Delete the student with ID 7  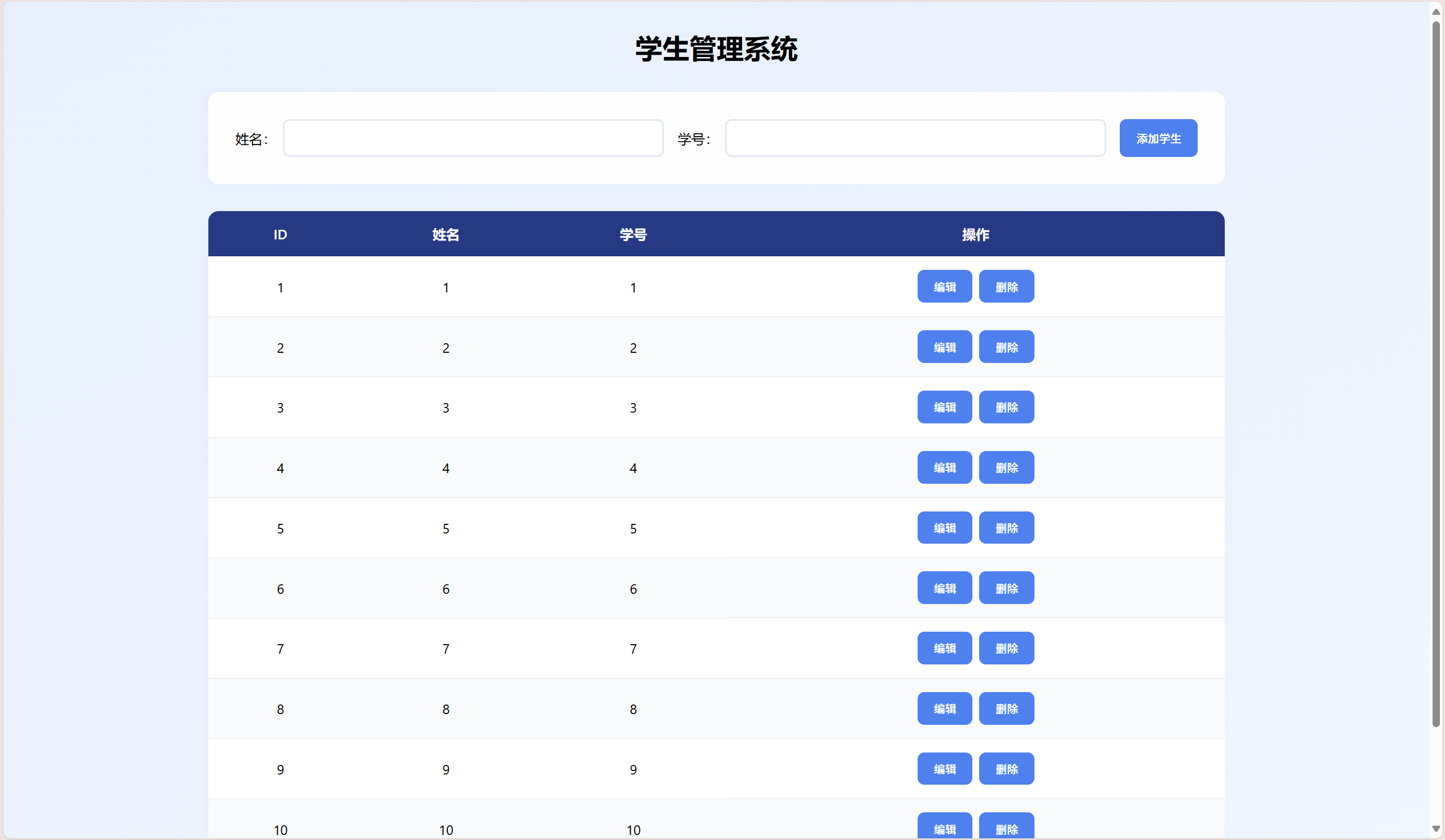pyautogui.click(x=1006, y=648)
